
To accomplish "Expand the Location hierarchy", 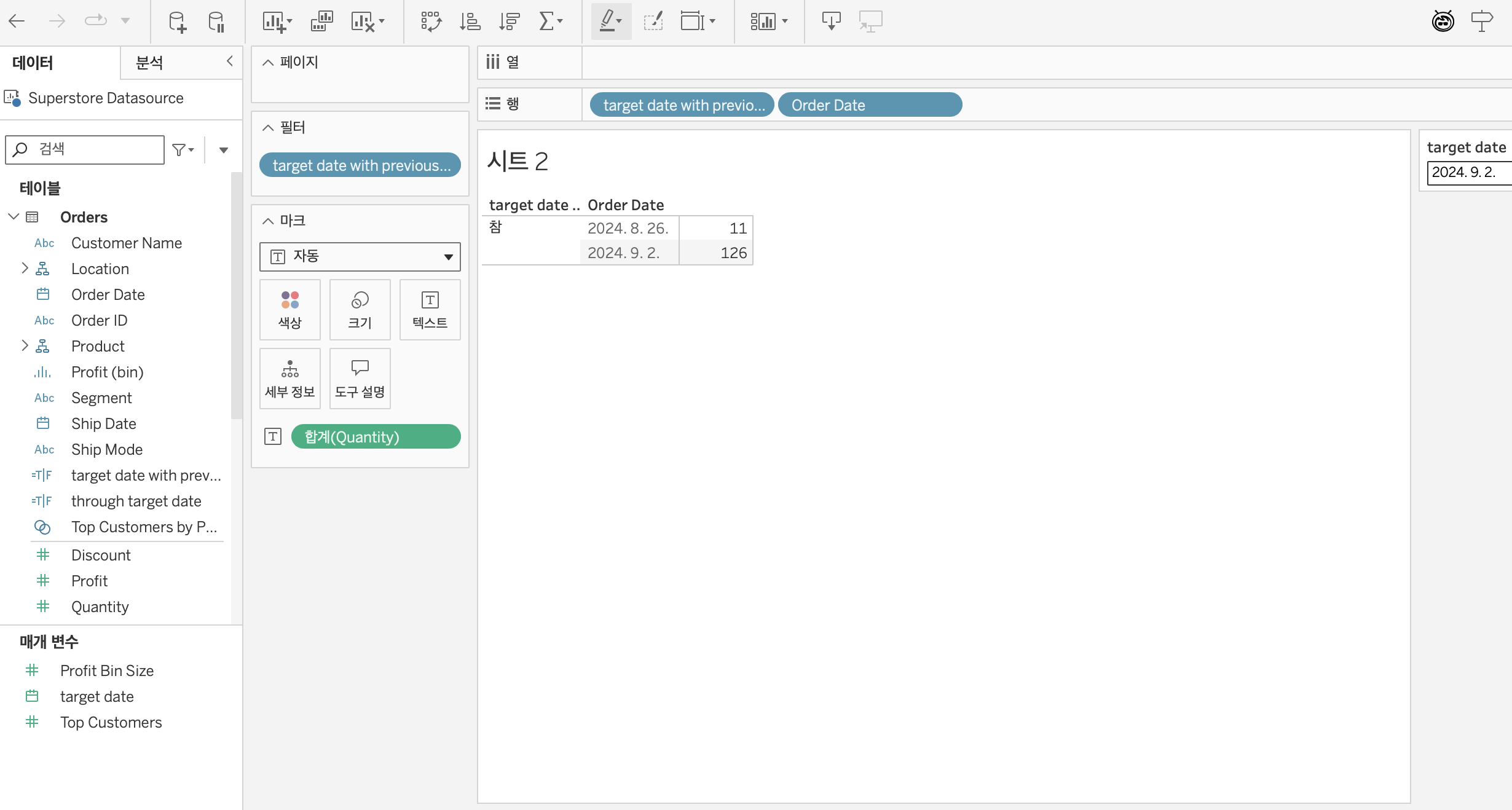I will coord(25,269).
